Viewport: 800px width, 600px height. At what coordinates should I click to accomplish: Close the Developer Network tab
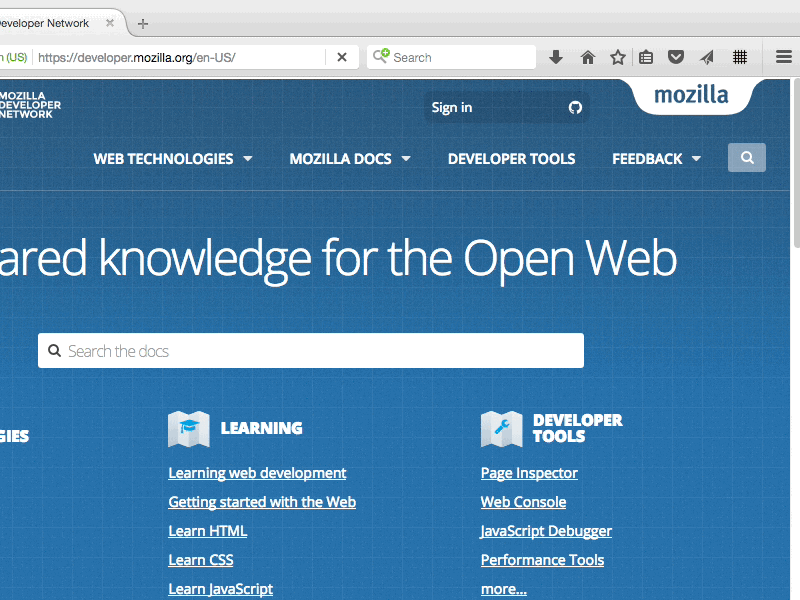coord(110,23)
